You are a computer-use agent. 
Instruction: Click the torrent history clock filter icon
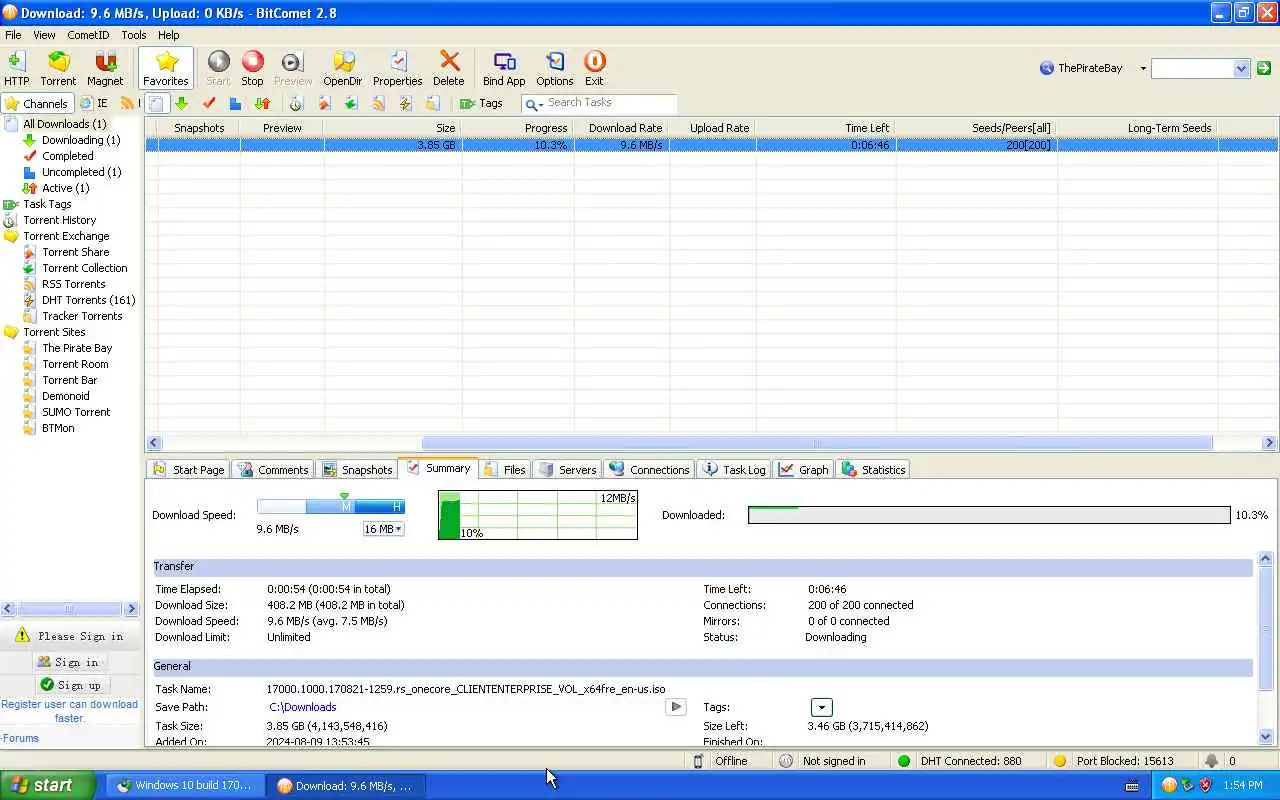[296, 103]
